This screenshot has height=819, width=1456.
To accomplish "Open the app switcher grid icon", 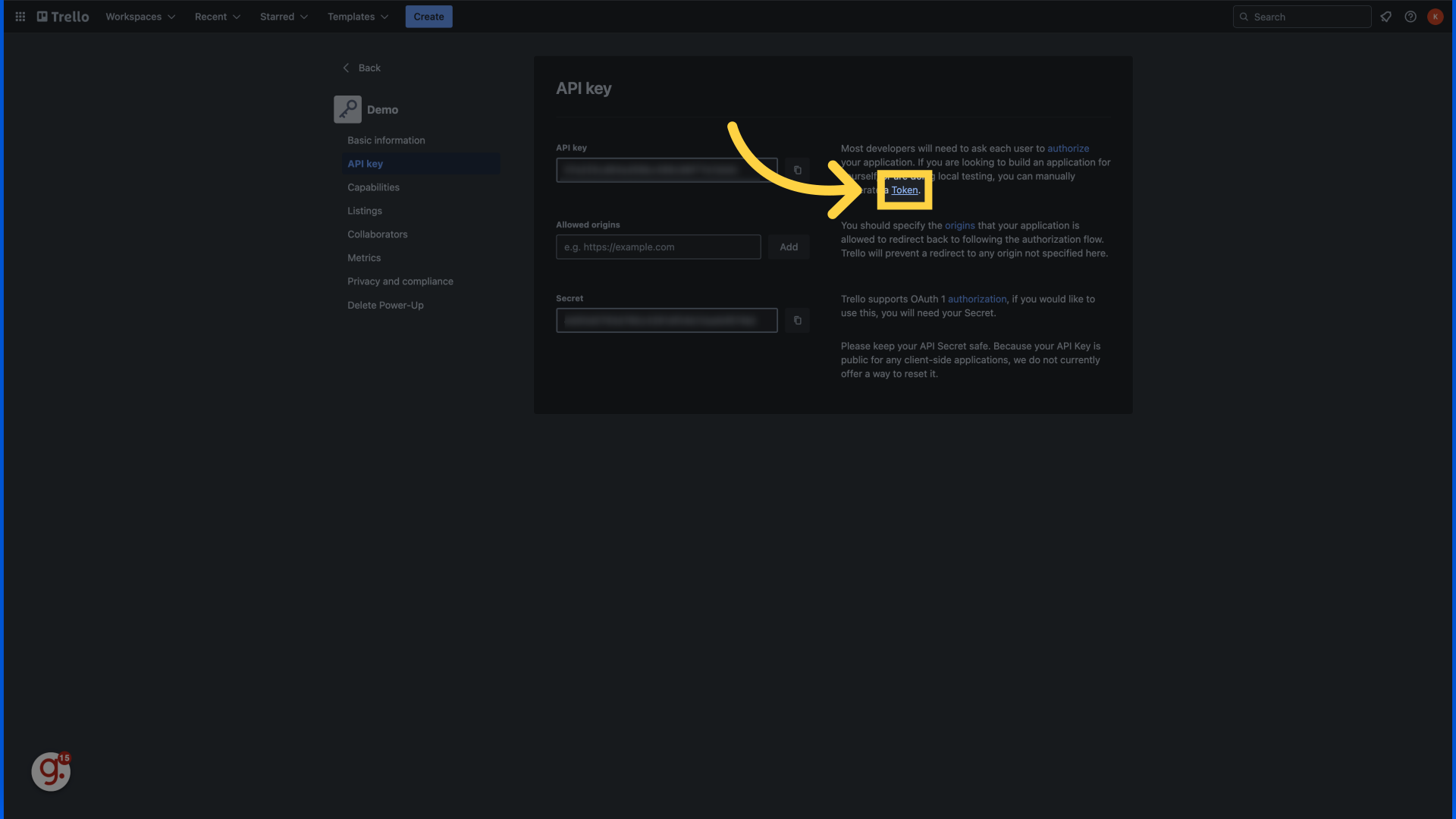I will pos(20,17).
